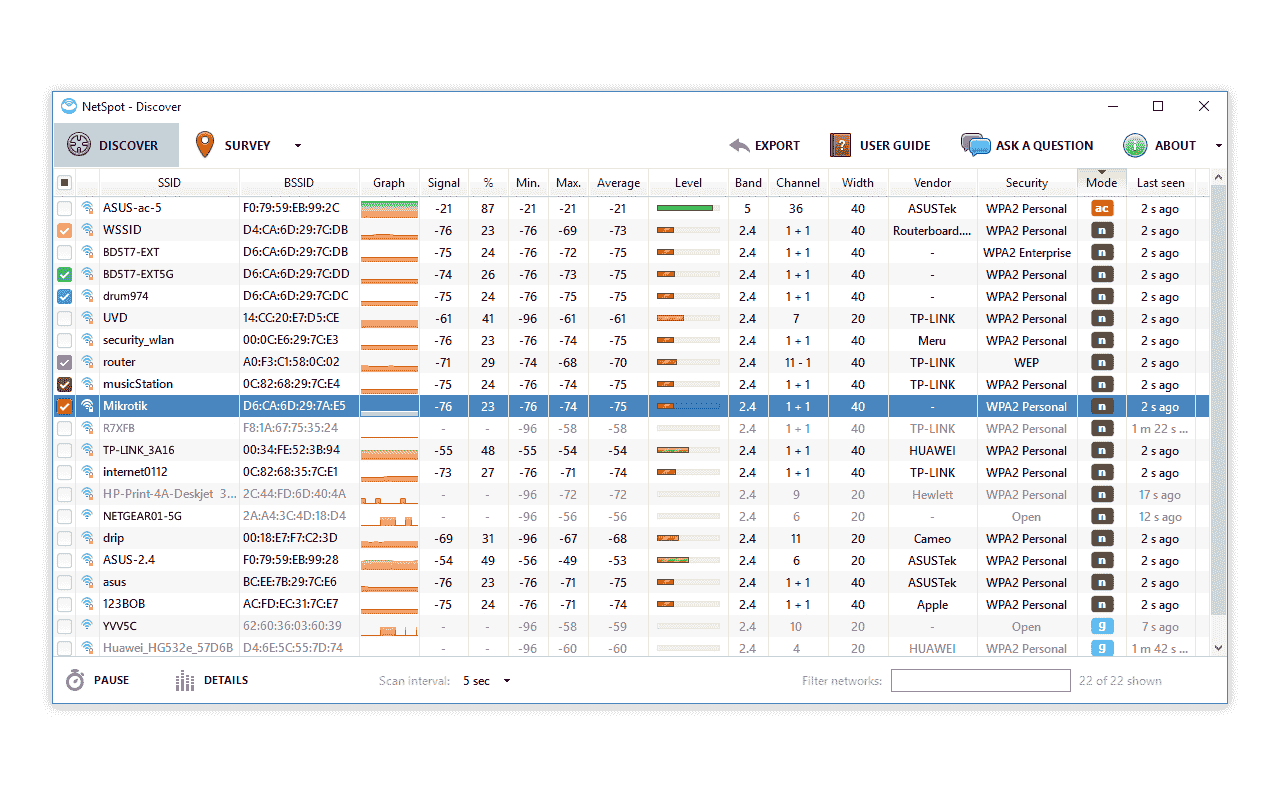Click the Discover radar icon

(79, 145)
